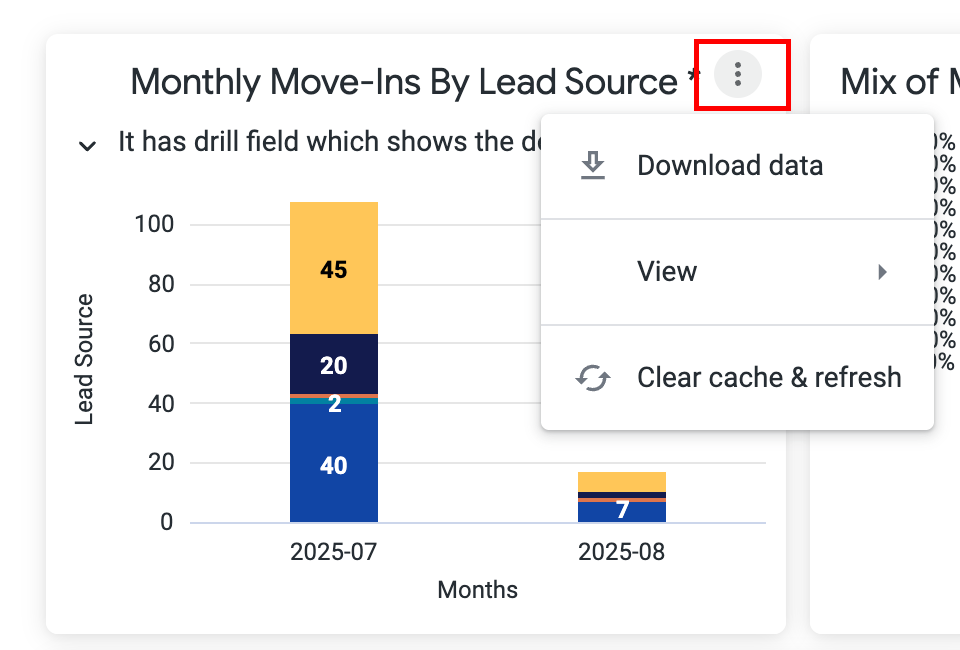Click the Lead Source y-axis title
The height and width of the screenshot is (650, 960).
[85, 359]
